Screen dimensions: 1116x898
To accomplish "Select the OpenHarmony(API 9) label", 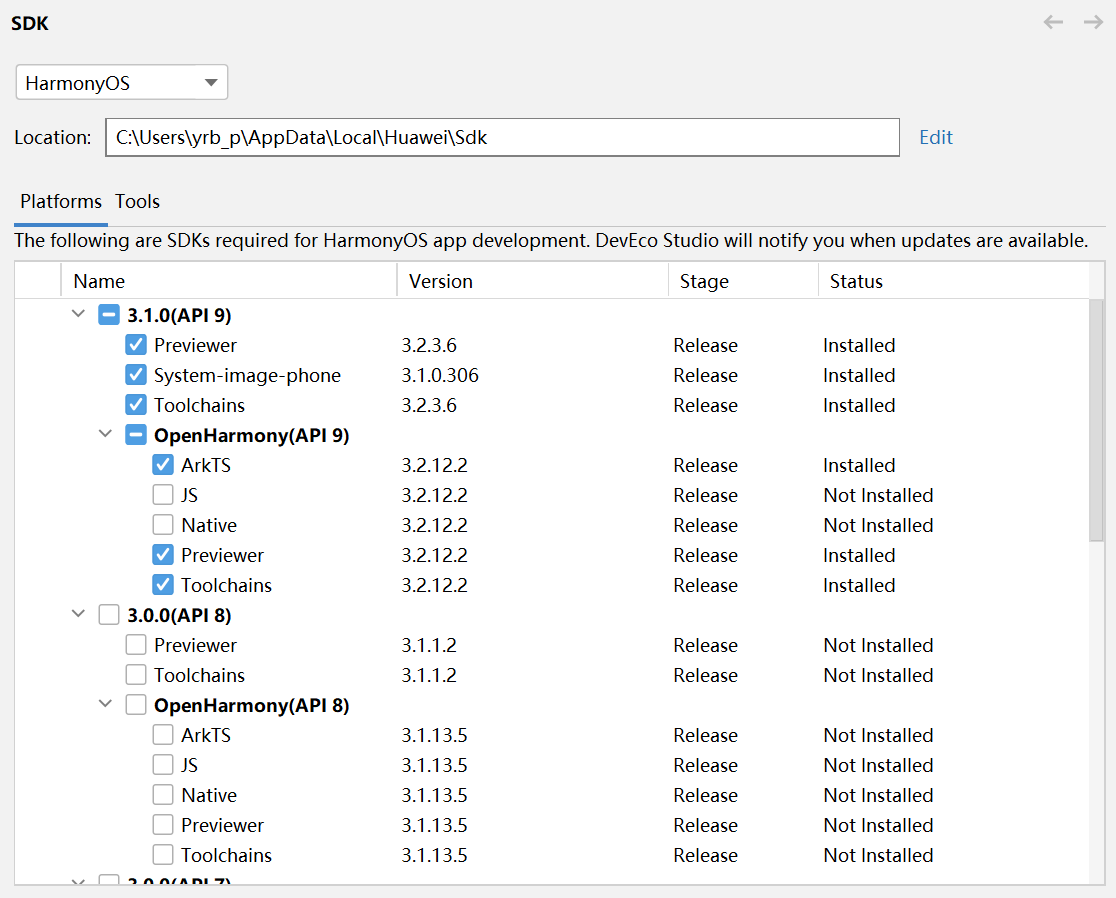I will click(x=251, y=435).
